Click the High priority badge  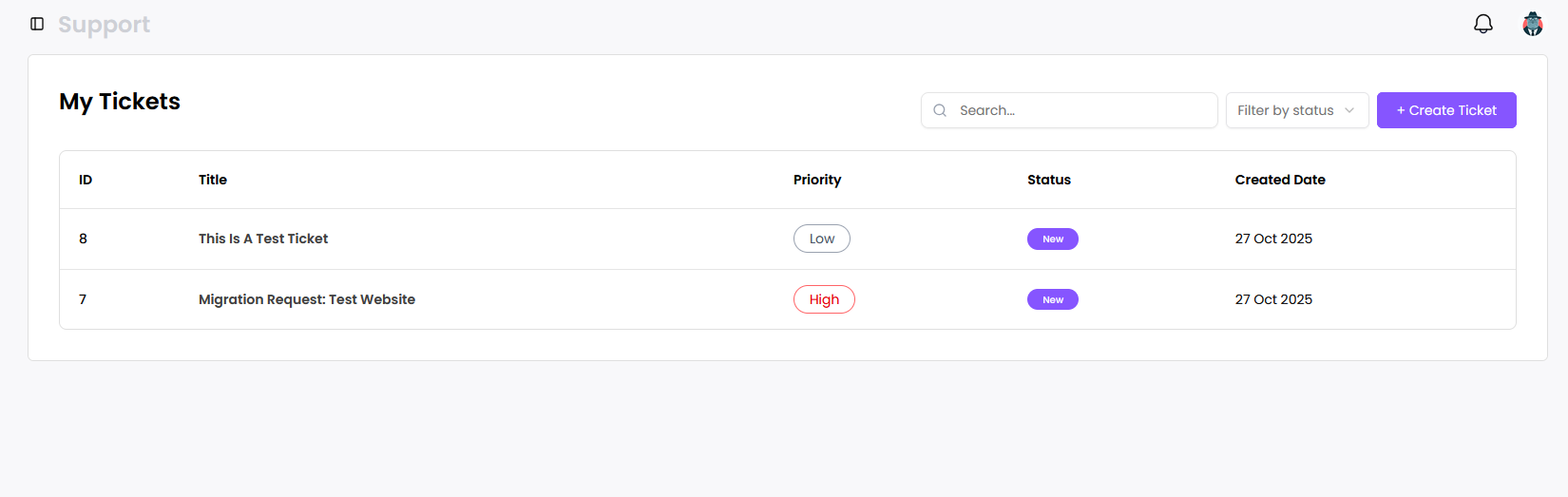click(x=824, y=299)
